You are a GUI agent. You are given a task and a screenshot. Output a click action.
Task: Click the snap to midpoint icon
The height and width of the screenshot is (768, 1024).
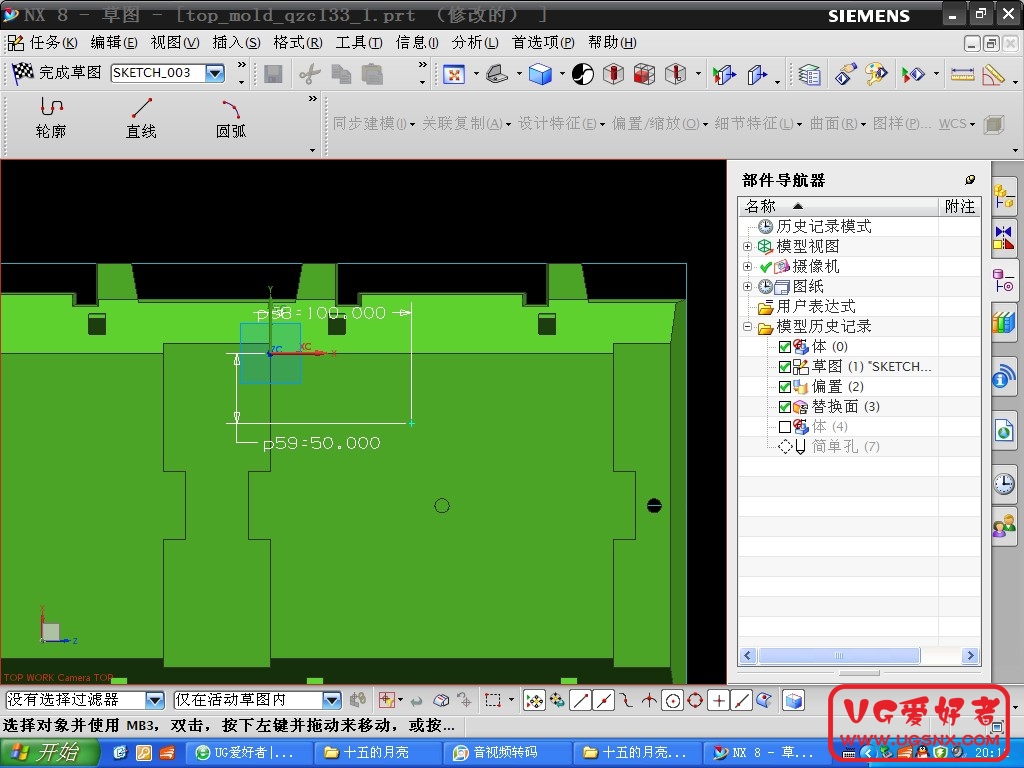604,701
